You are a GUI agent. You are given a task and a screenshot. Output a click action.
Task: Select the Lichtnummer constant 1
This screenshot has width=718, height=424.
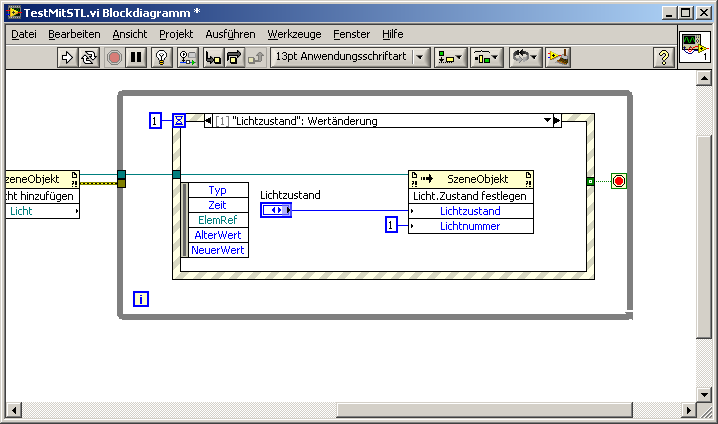(391, 225)
